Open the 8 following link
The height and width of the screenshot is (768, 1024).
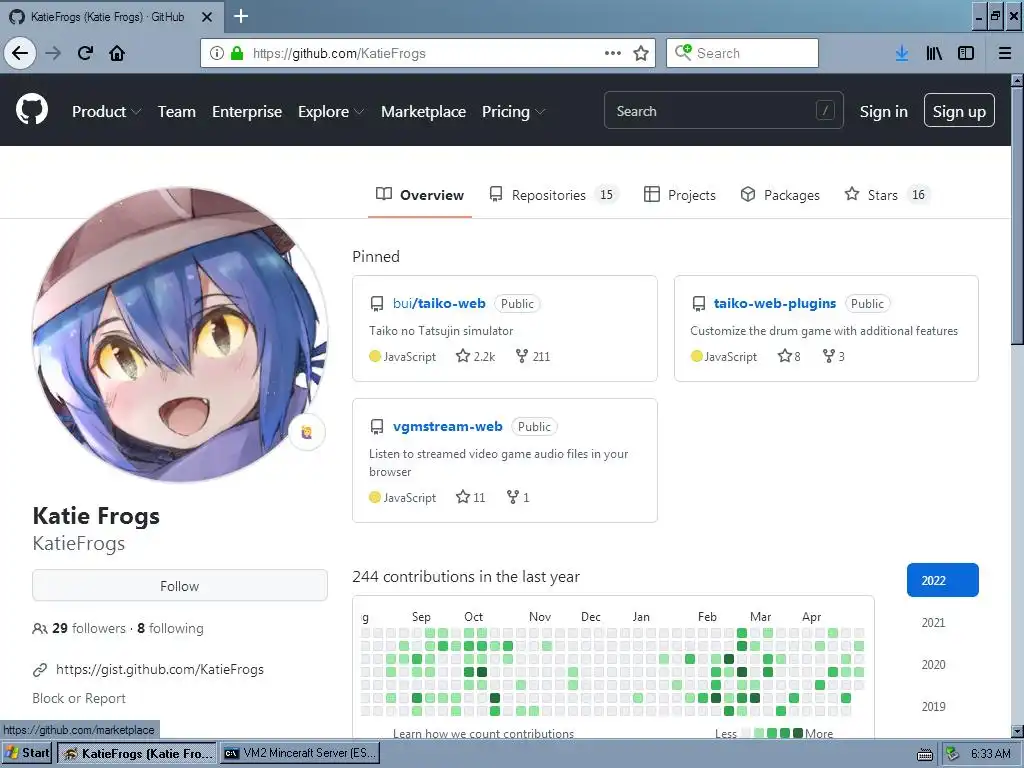click(170, 628)
